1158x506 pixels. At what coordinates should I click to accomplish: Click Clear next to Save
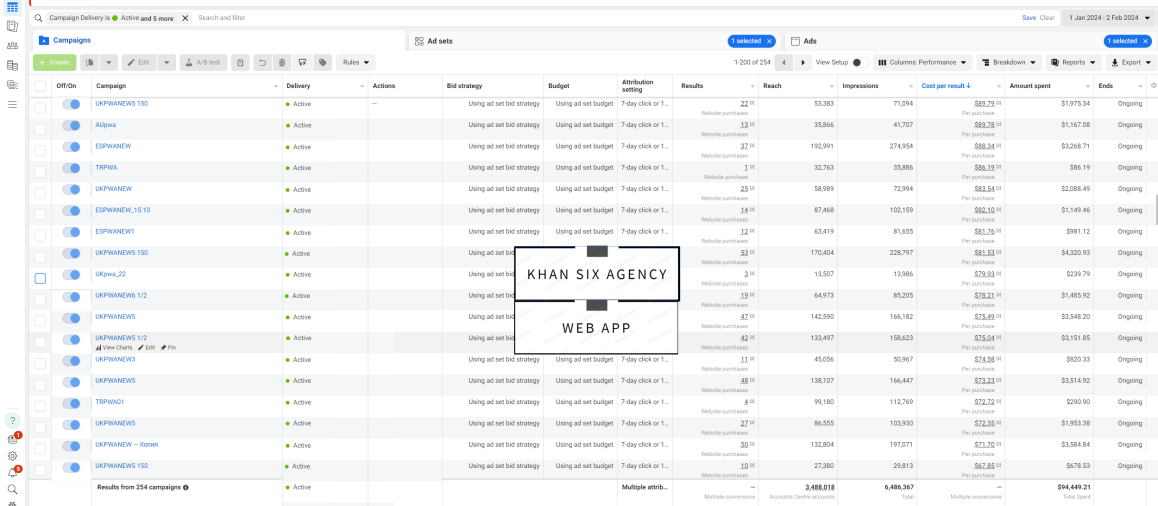pyautogui.click(x=1047, y=18)
